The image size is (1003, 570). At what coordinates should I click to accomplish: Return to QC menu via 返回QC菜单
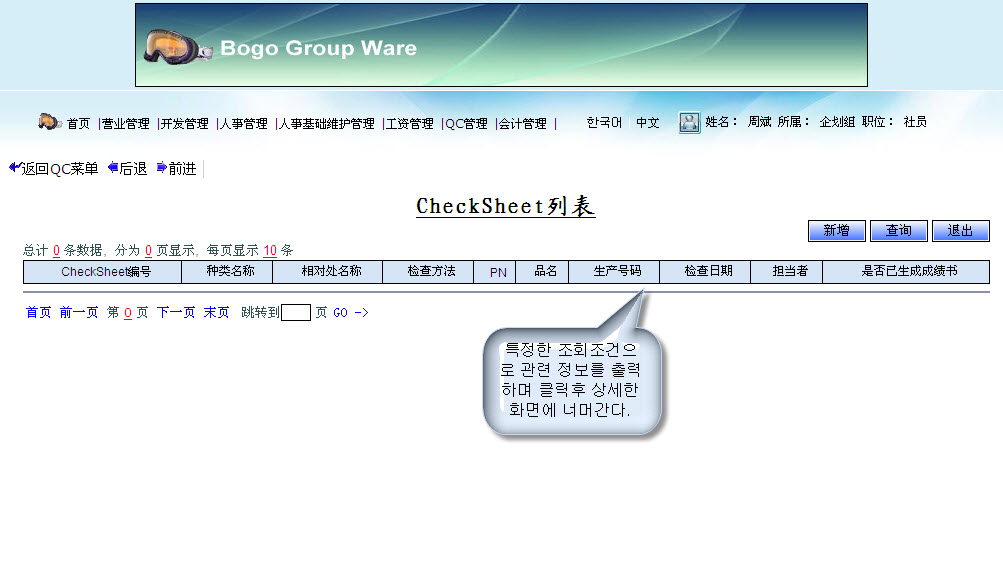tap(59, 168)
